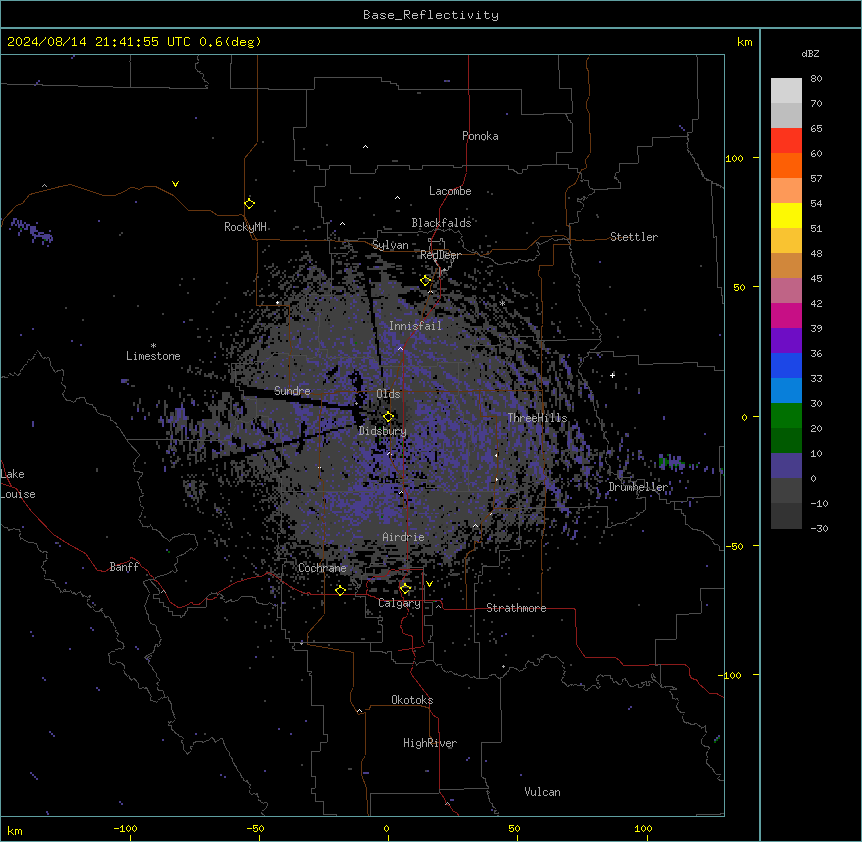Click the green echo patch northeast of Drumheller
The image size is (862, 842).
click(671, 461)
